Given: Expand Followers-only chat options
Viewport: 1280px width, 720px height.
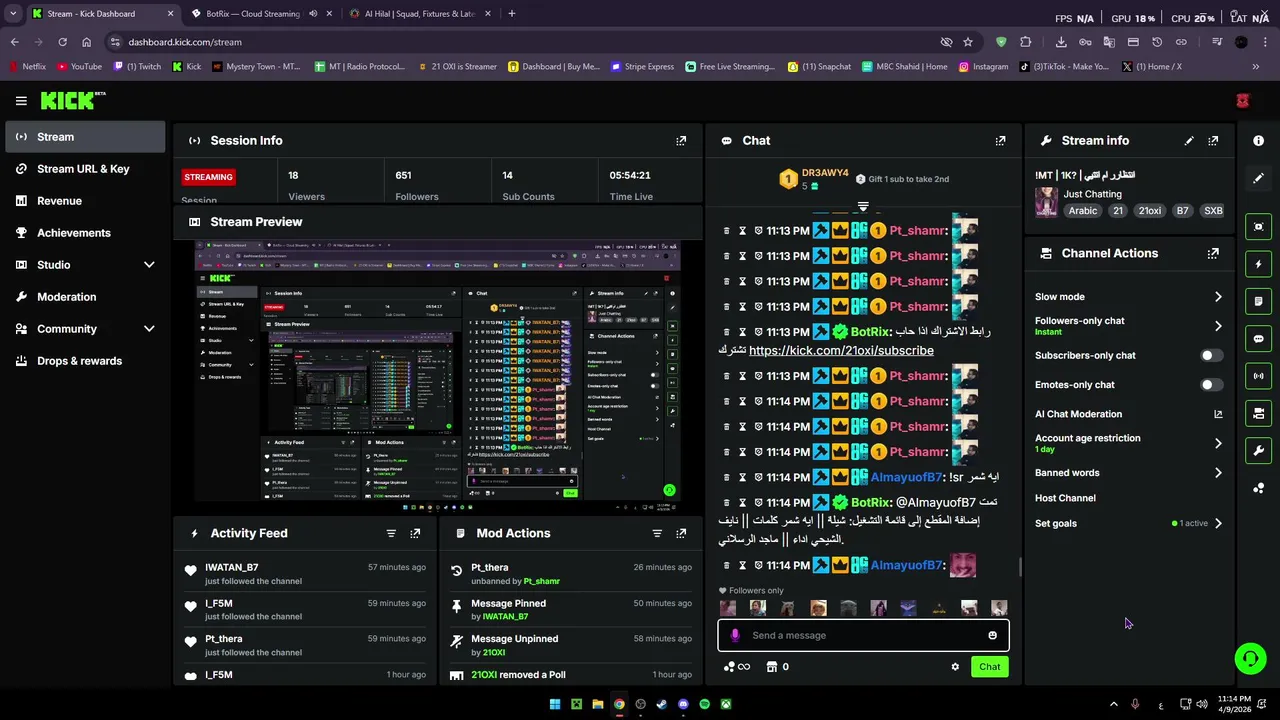Looking at the screenshot, I should tap(1218, 326).
